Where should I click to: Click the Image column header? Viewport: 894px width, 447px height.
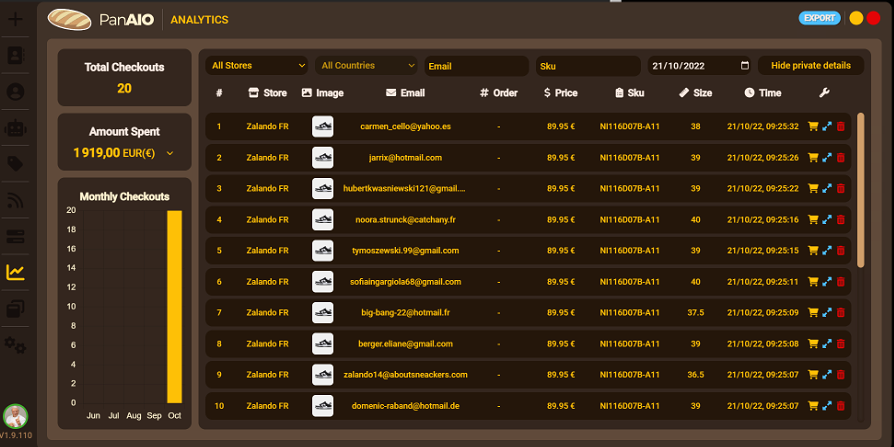click(323, 93)
